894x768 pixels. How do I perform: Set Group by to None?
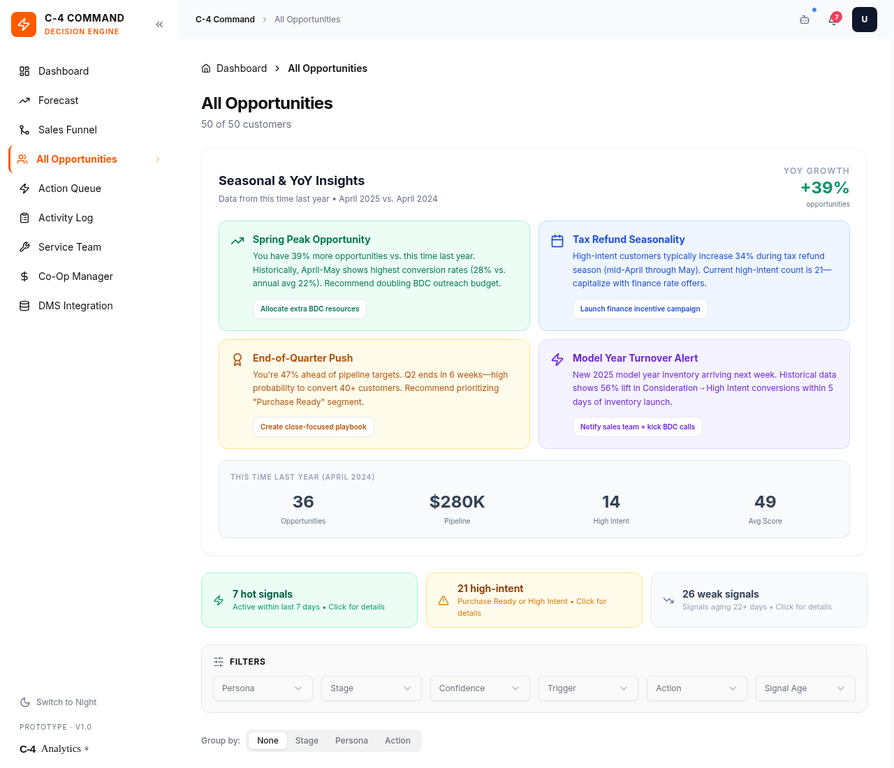coord(267,741)
